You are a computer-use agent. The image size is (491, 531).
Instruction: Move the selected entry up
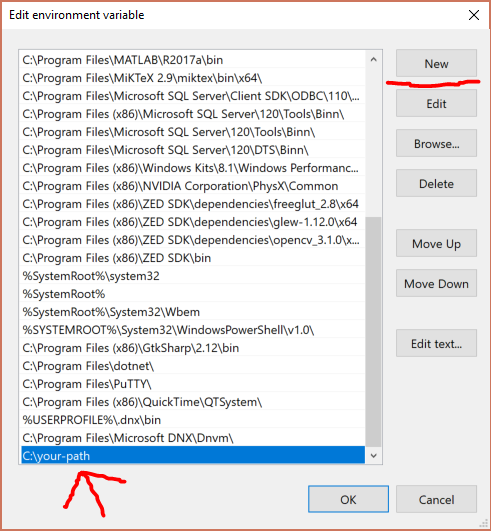(x=436, y=243)
